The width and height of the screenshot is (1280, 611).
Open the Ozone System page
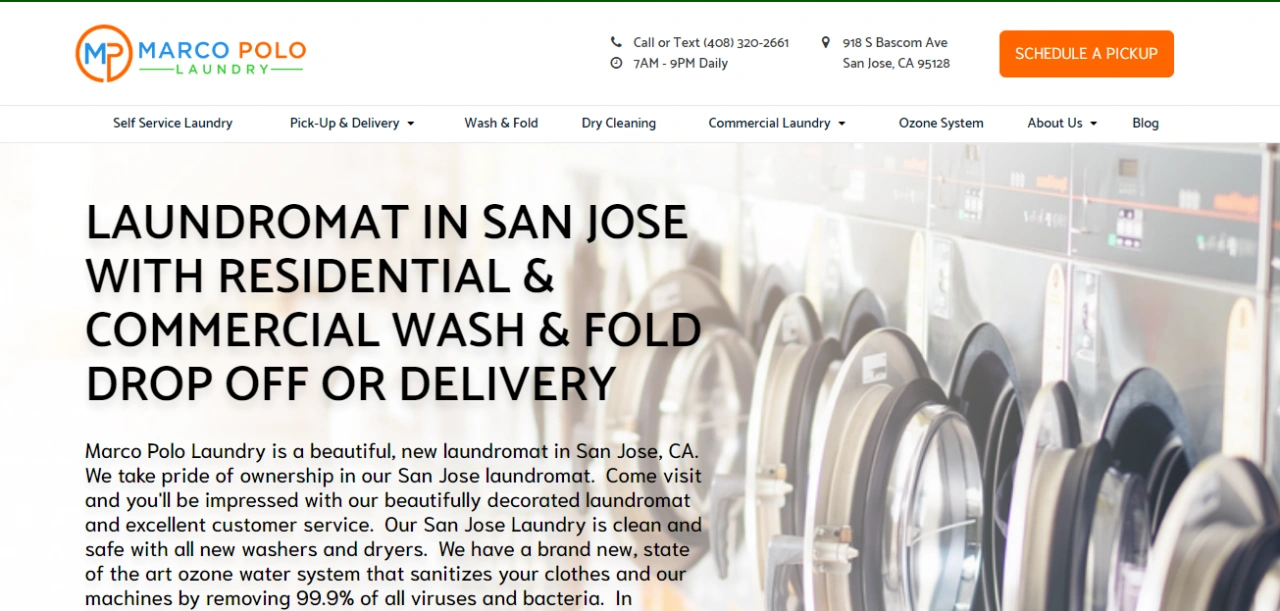click(x=941, y=123)
